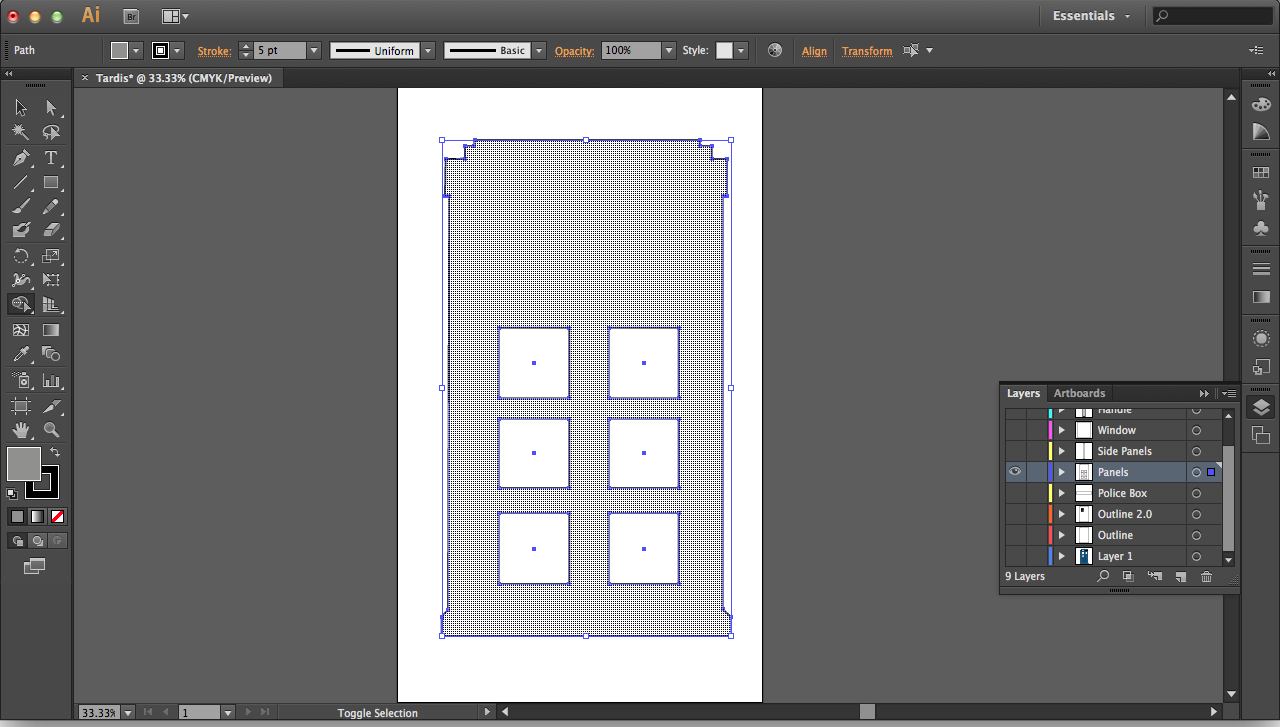Click the None (red slash) color button
Viewport: 1280px width, 727px height.
point(57,516)
